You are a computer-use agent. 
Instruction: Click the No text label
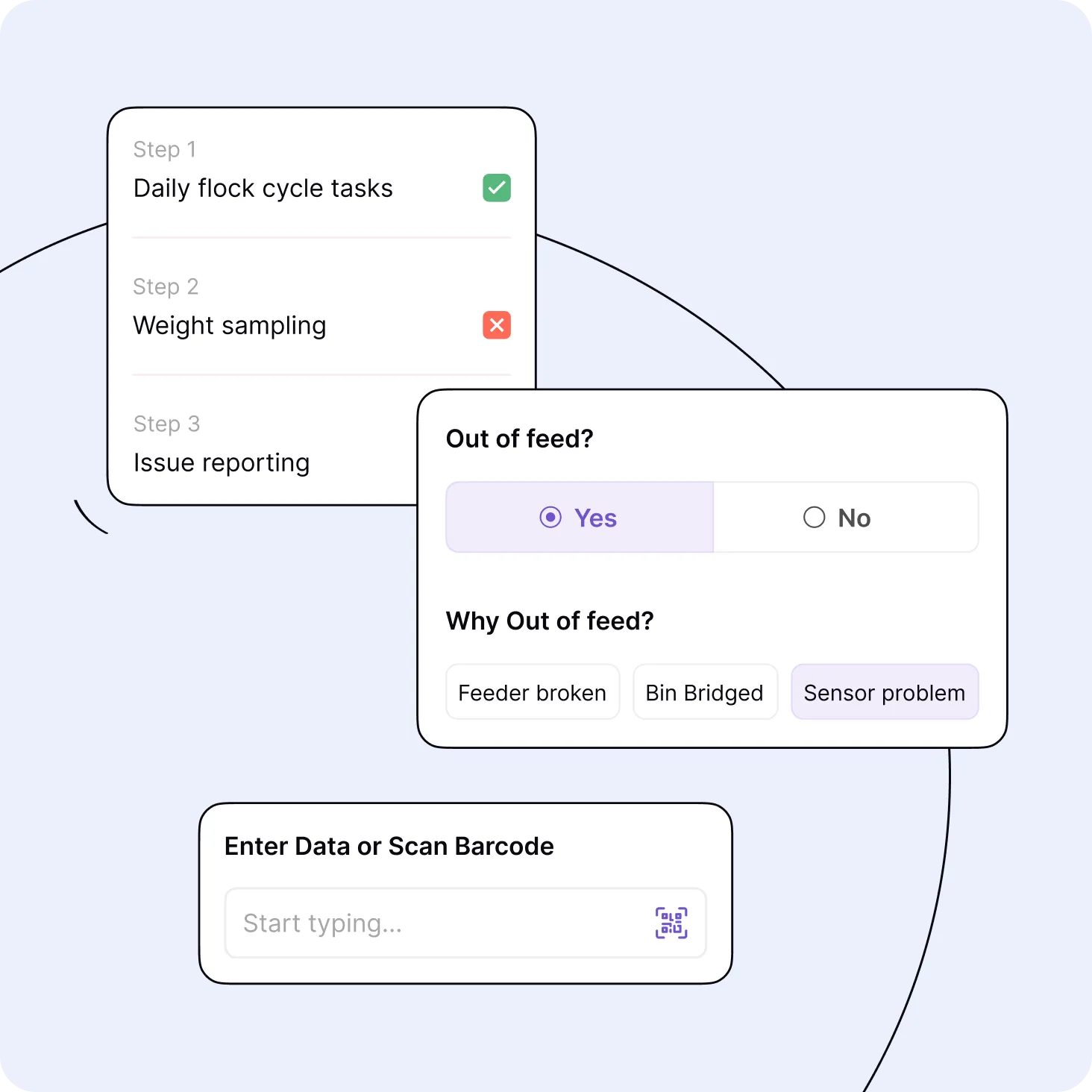pyautogui.click(x=854, y=518)
